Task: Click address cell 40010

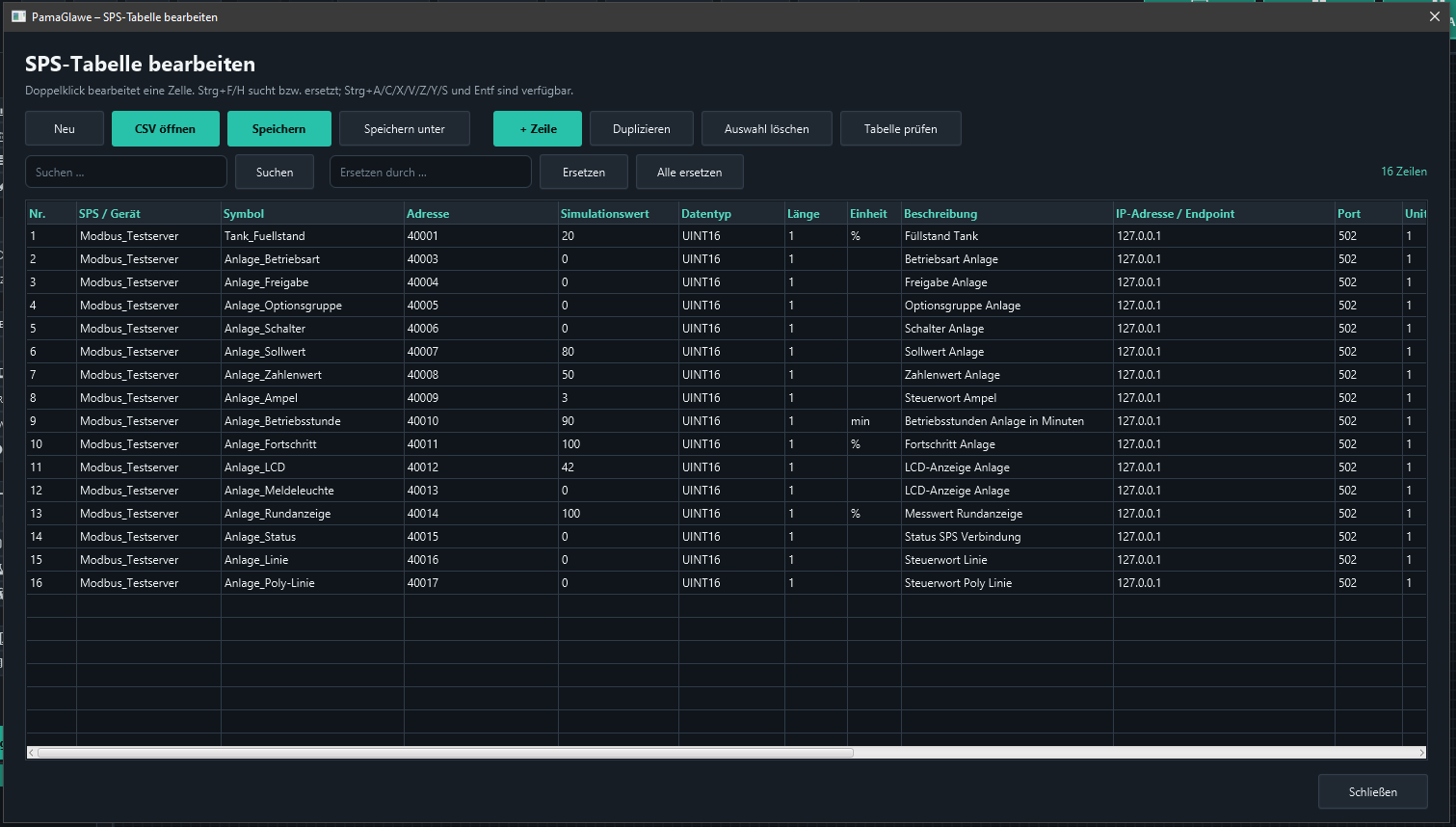Action: point(481,421)
